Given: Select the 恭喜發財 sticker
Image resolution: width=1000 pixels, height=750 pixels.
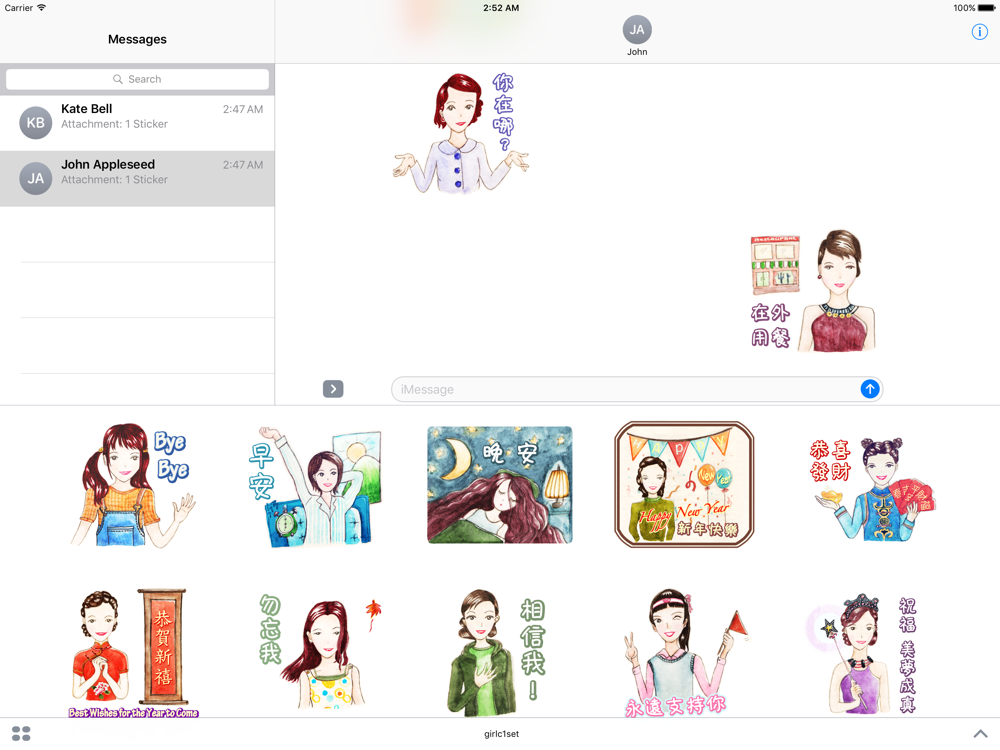Looking at the screenshot, I should pos(872,489).
